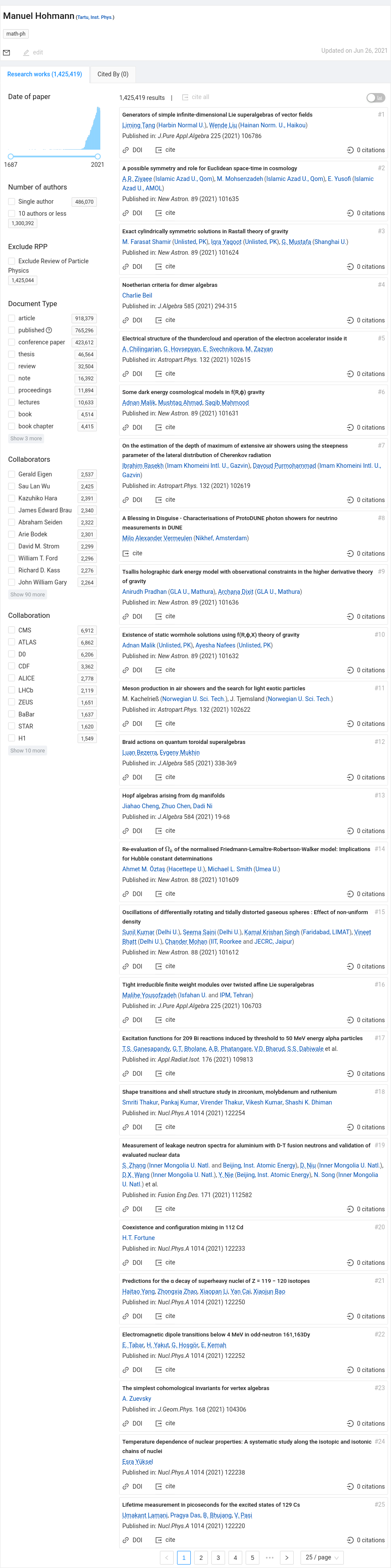Toggle the citation summary switch

click(x=376, y=97)
